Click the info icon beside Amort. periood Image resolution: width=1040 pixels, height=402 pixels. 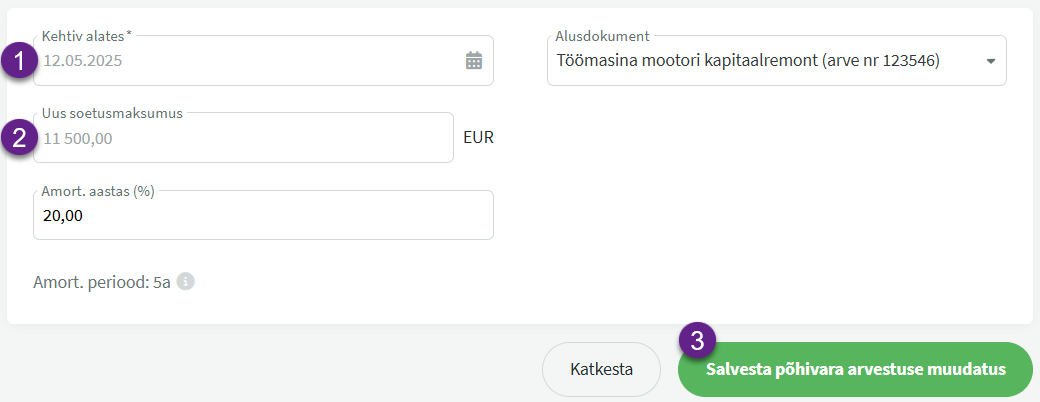click(186, 282)
